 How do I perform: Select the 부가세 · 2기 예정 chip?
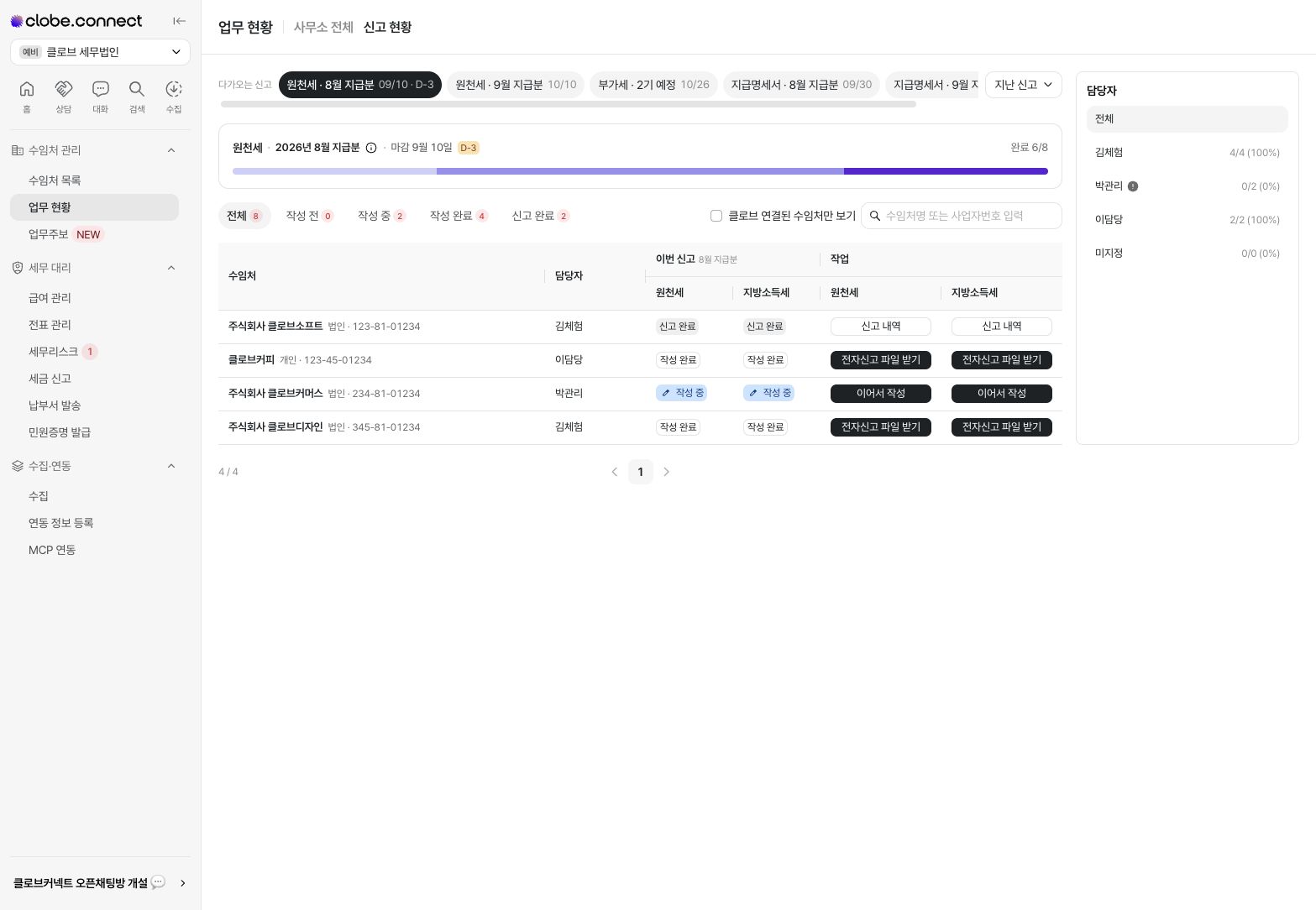tap(653, 85)
